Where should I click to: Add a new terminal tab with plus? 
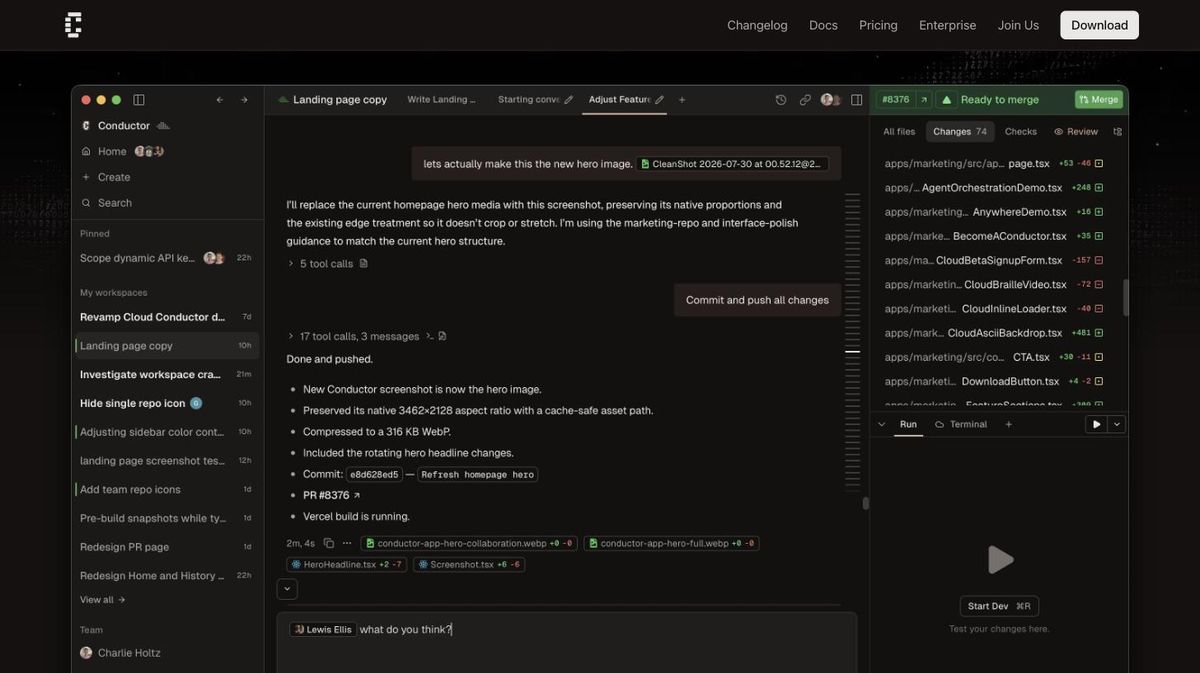(x=1008, y=424)
